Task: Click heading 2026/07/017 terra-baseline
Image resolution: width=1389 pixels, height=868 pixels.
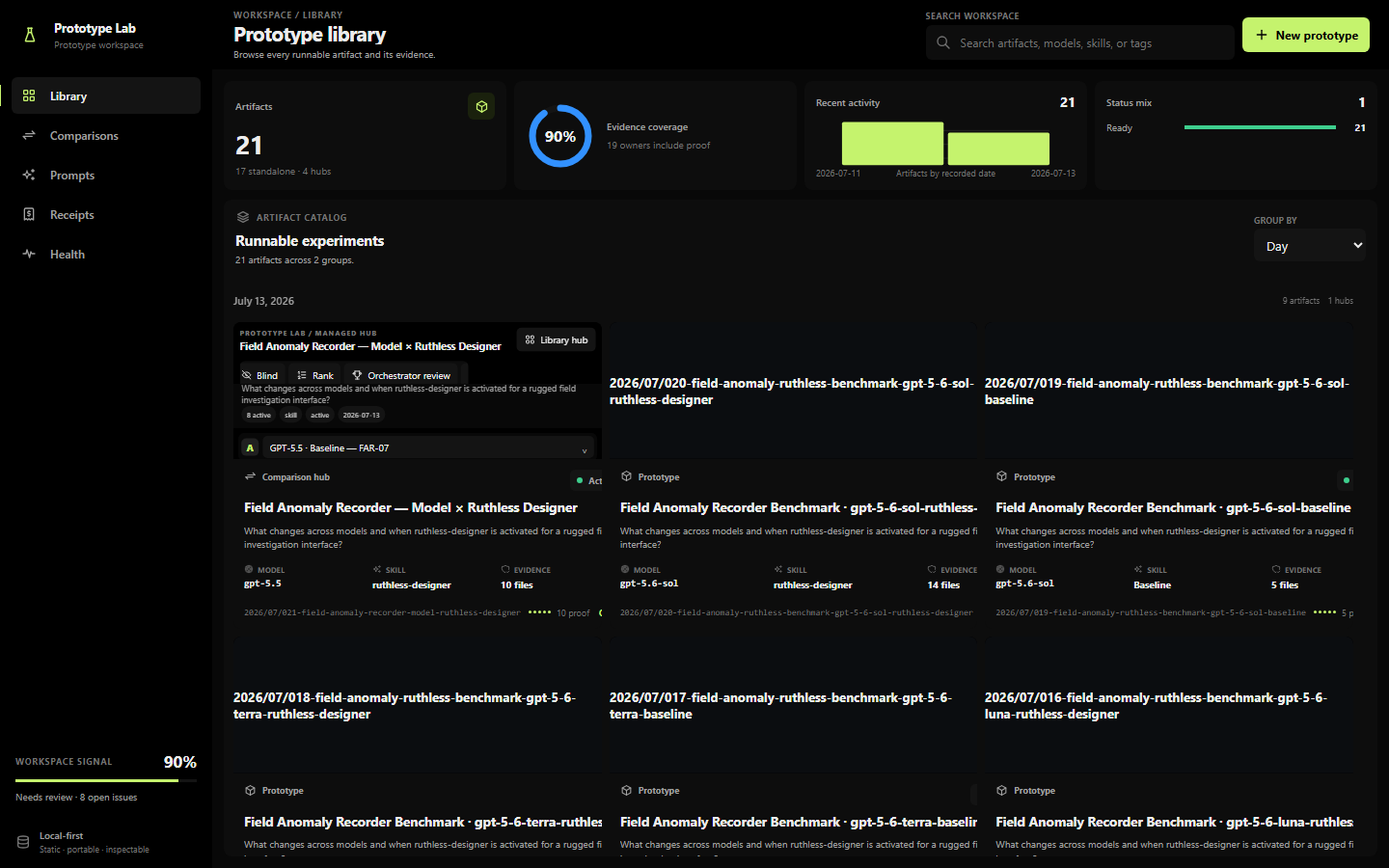Action: [x=780, y=705]
